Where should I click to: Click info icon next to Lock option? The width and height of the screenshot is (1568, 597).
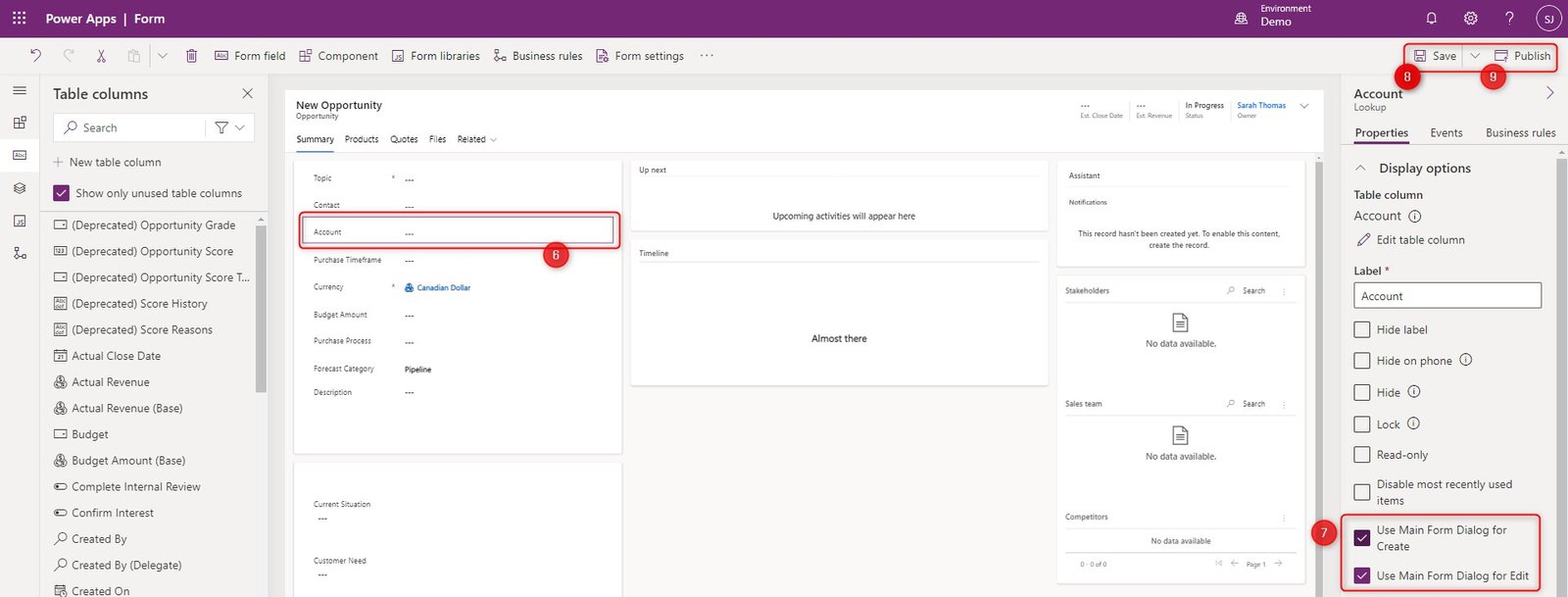coord(1414,423)
